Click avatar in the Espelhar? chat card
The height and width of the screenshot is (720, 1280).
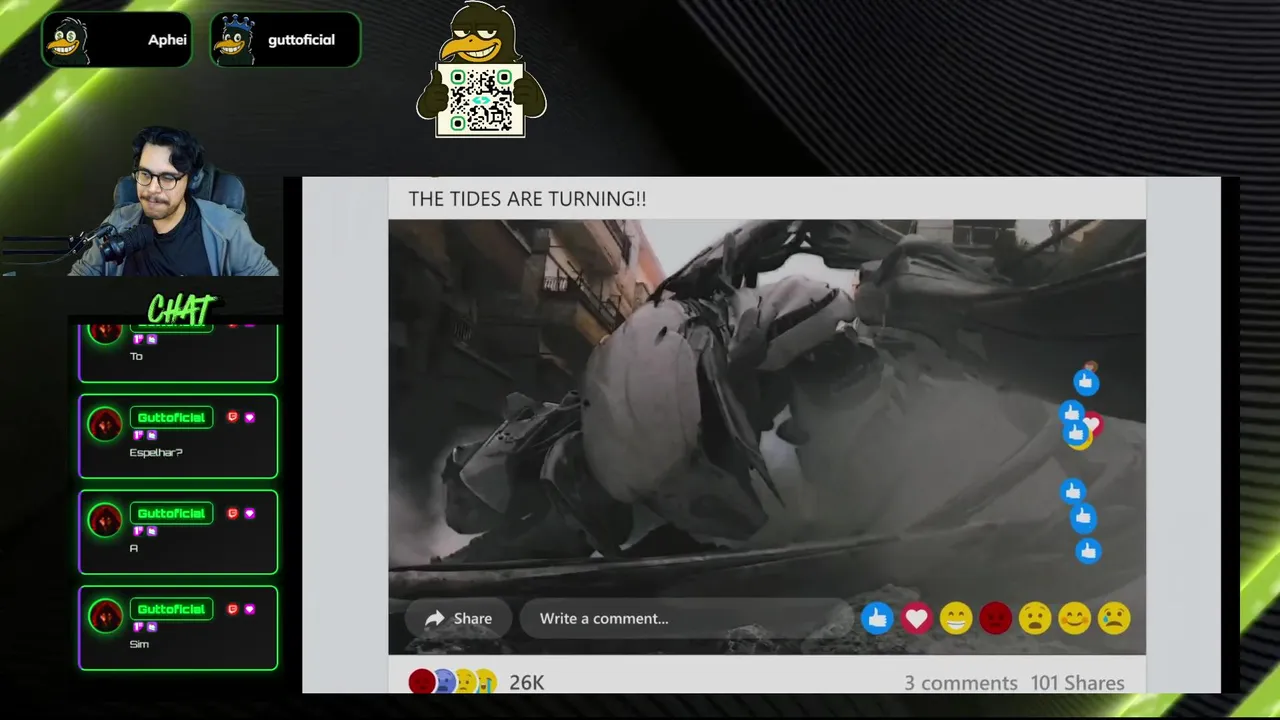105,424
